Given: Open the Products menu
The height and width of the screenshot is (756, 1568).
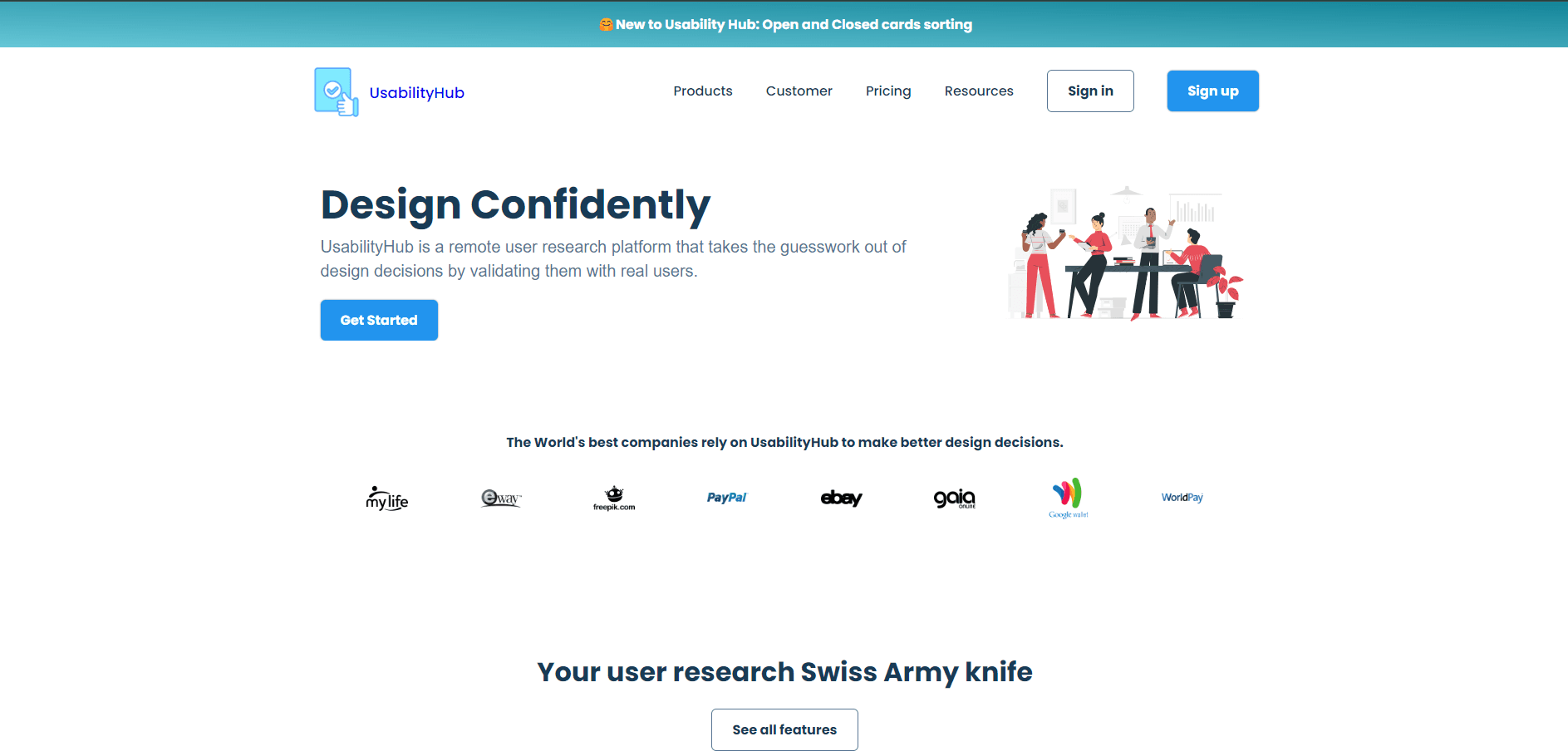Looking at the screenshot, I should [702, 91].
